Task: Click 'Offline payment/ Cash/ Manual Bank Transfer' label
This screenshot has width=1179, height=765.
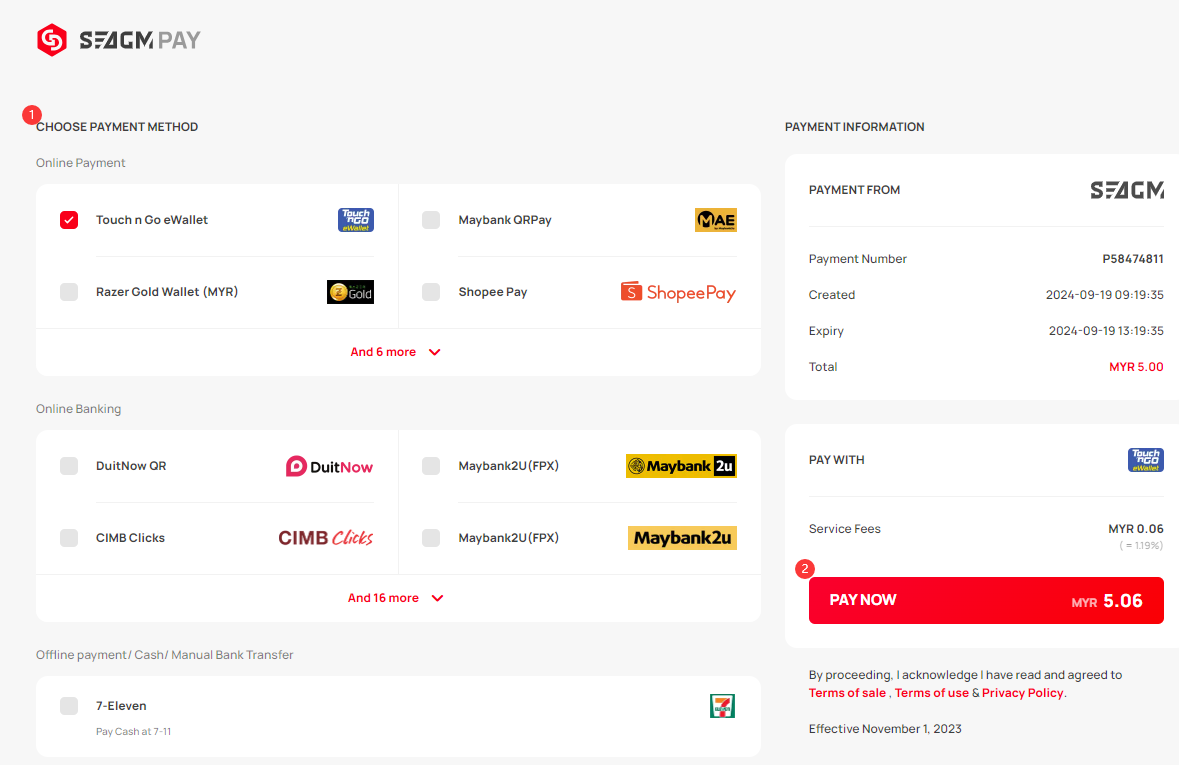Action: coord(165,654)
